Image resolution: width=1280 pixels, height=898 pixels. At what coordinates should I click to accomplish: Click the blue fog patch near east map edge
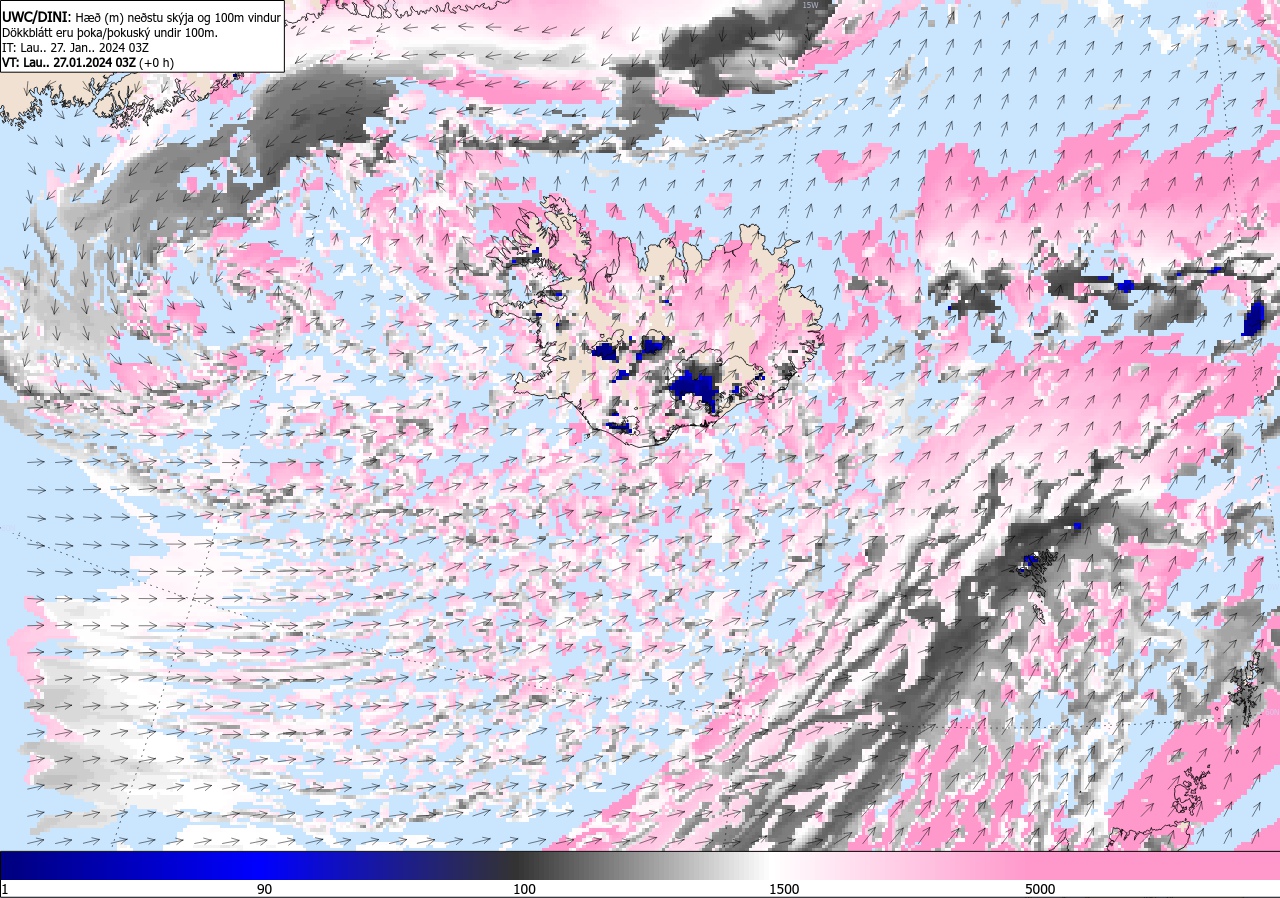pyautogui.click(x=1253, y=317)
